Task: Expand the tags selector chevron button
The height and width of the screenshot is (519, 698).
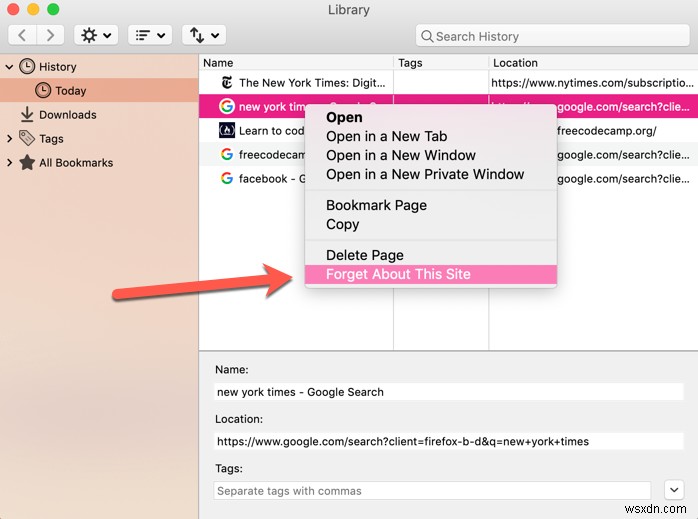Action: point(674,490)
